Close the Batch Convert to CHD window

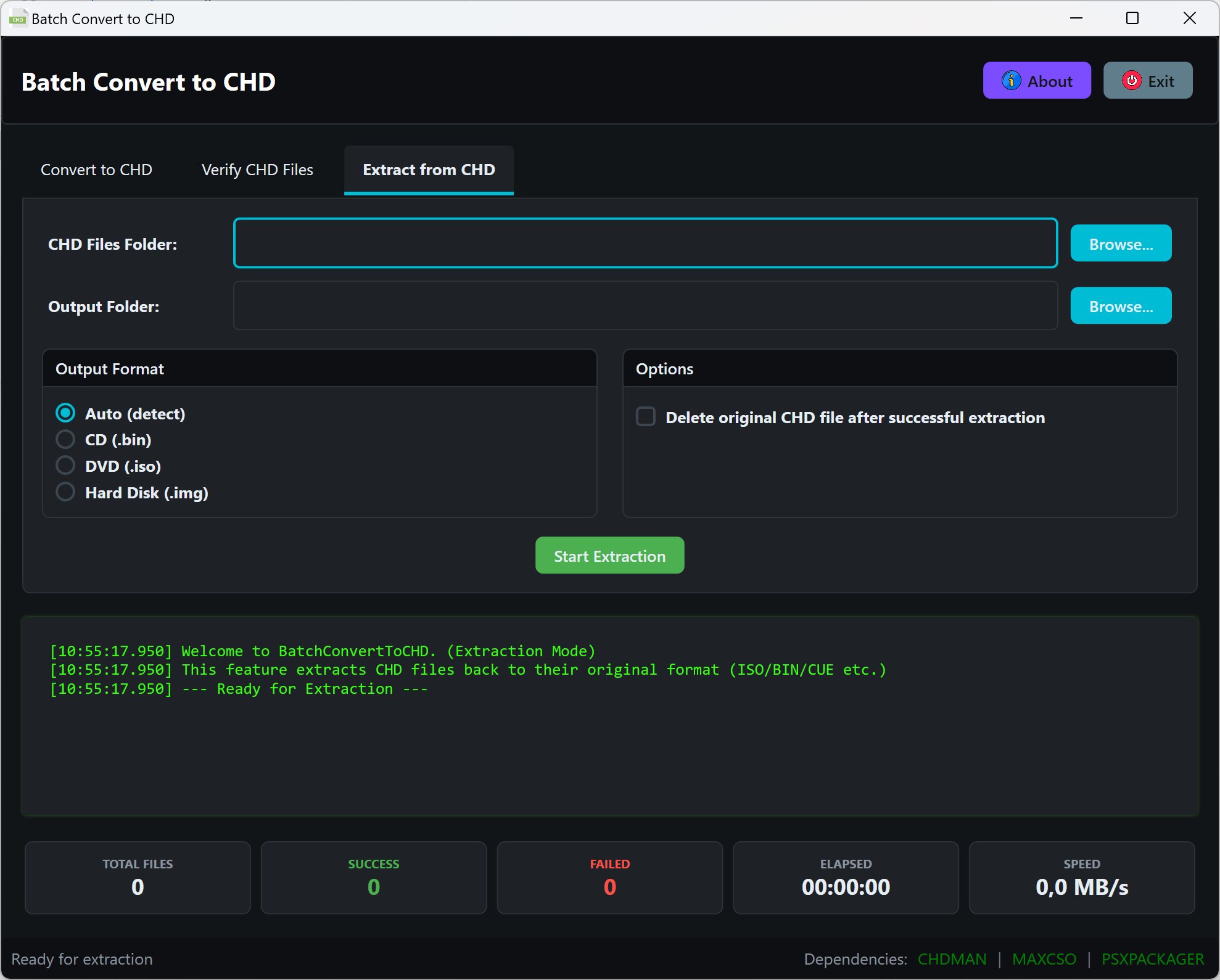point(1190,19)
